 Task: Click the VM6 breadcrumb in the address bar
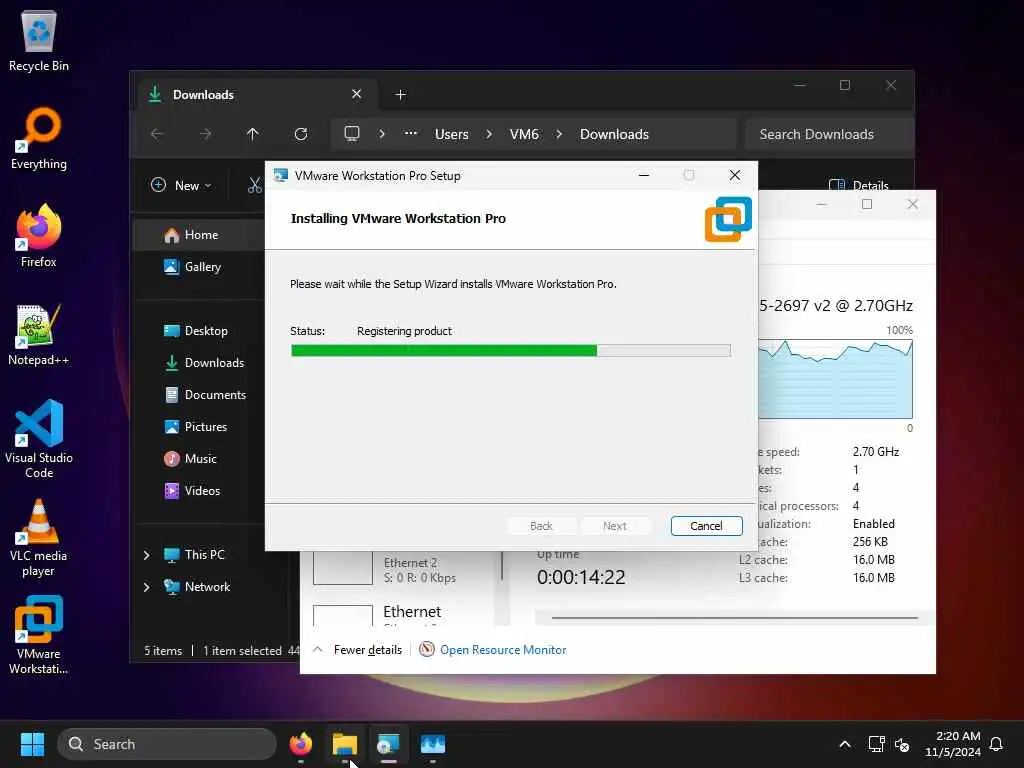[x=524, y=134]
